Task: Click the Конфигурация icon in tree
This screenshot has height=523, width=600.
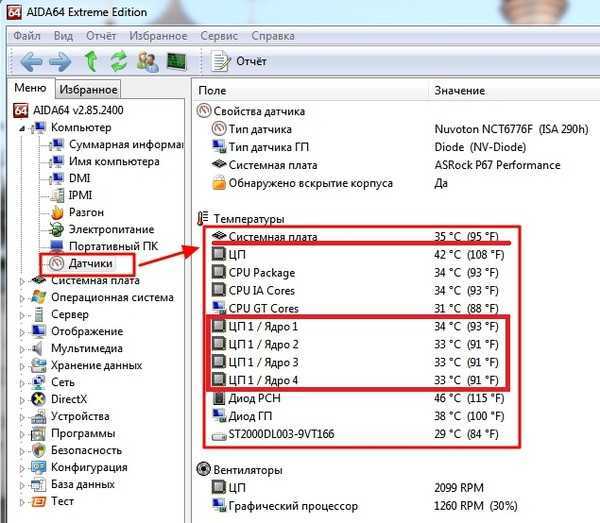Action: [x=38, y=467]
